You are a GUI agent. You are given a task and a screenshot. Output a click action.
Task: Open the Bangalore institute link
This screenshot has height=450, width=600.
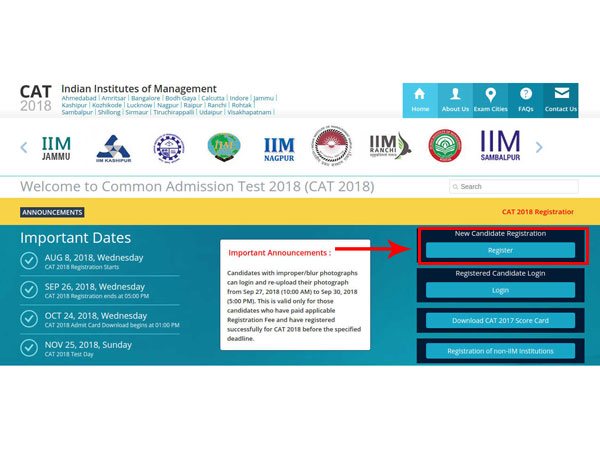(x=145, y=98)
